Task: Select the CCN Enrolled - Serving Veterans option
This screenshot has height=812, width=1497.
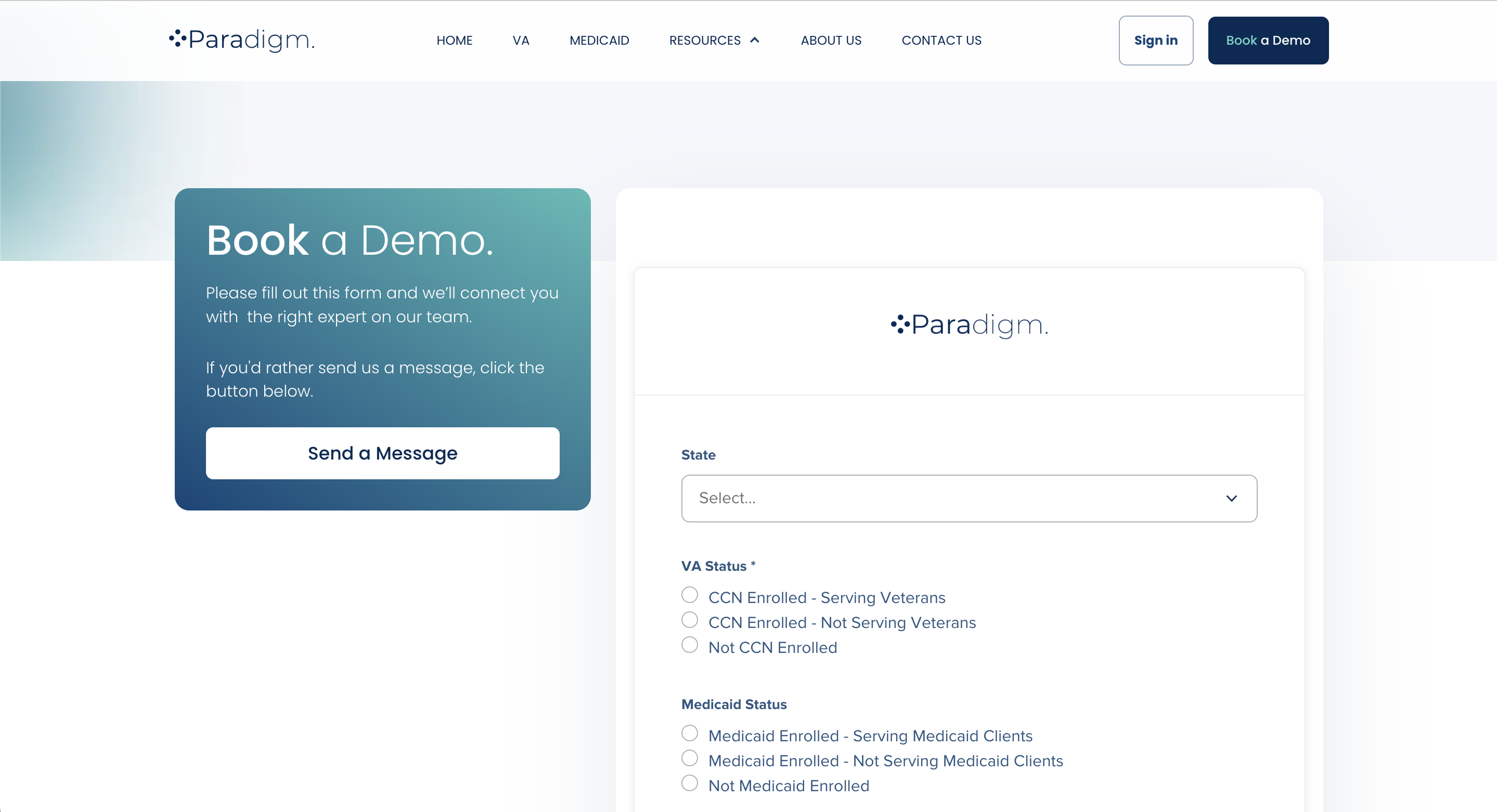Action: 689,595
